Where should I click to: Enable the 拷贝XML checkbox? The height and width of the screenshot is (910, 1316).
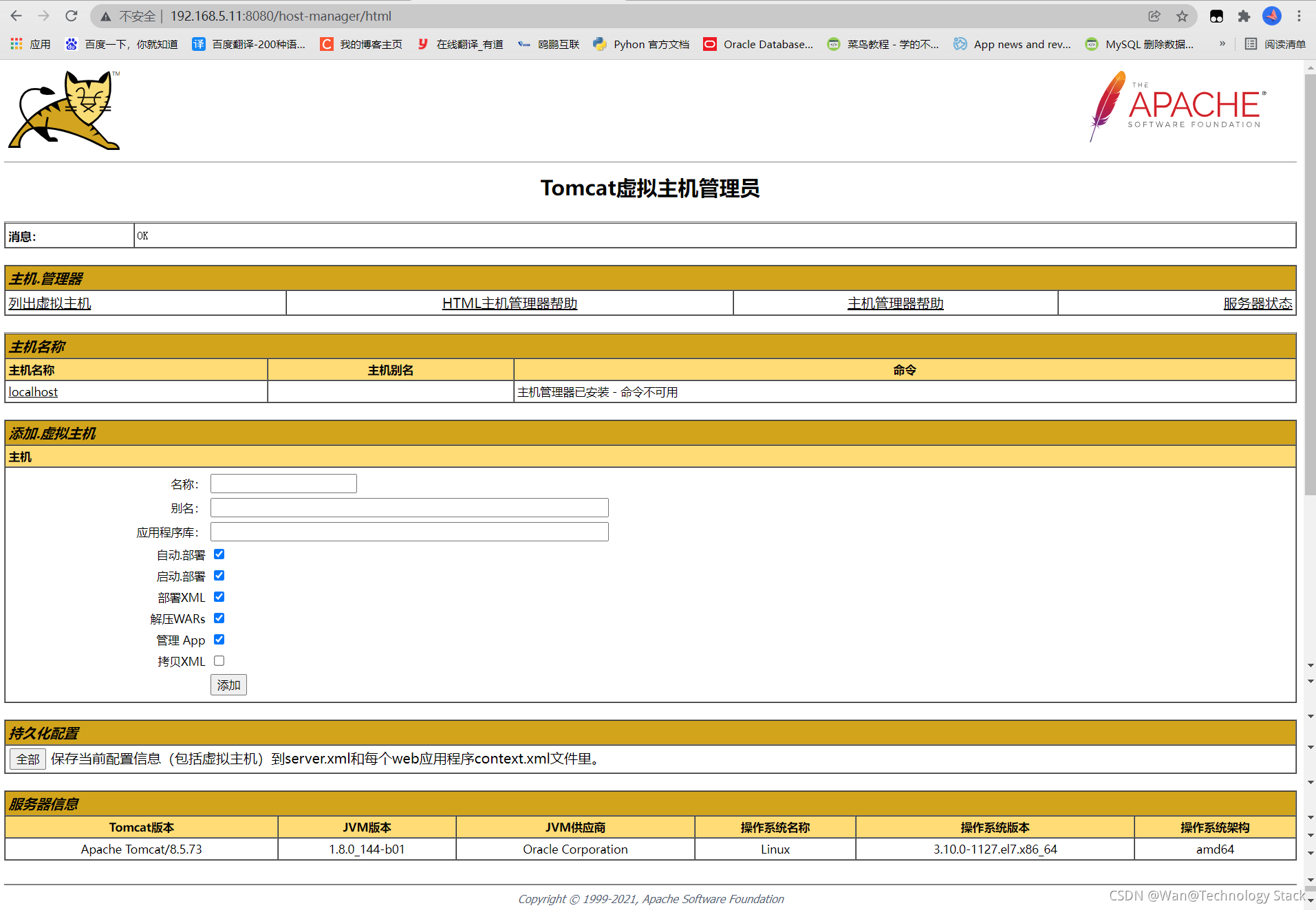(x=219, y=661)
